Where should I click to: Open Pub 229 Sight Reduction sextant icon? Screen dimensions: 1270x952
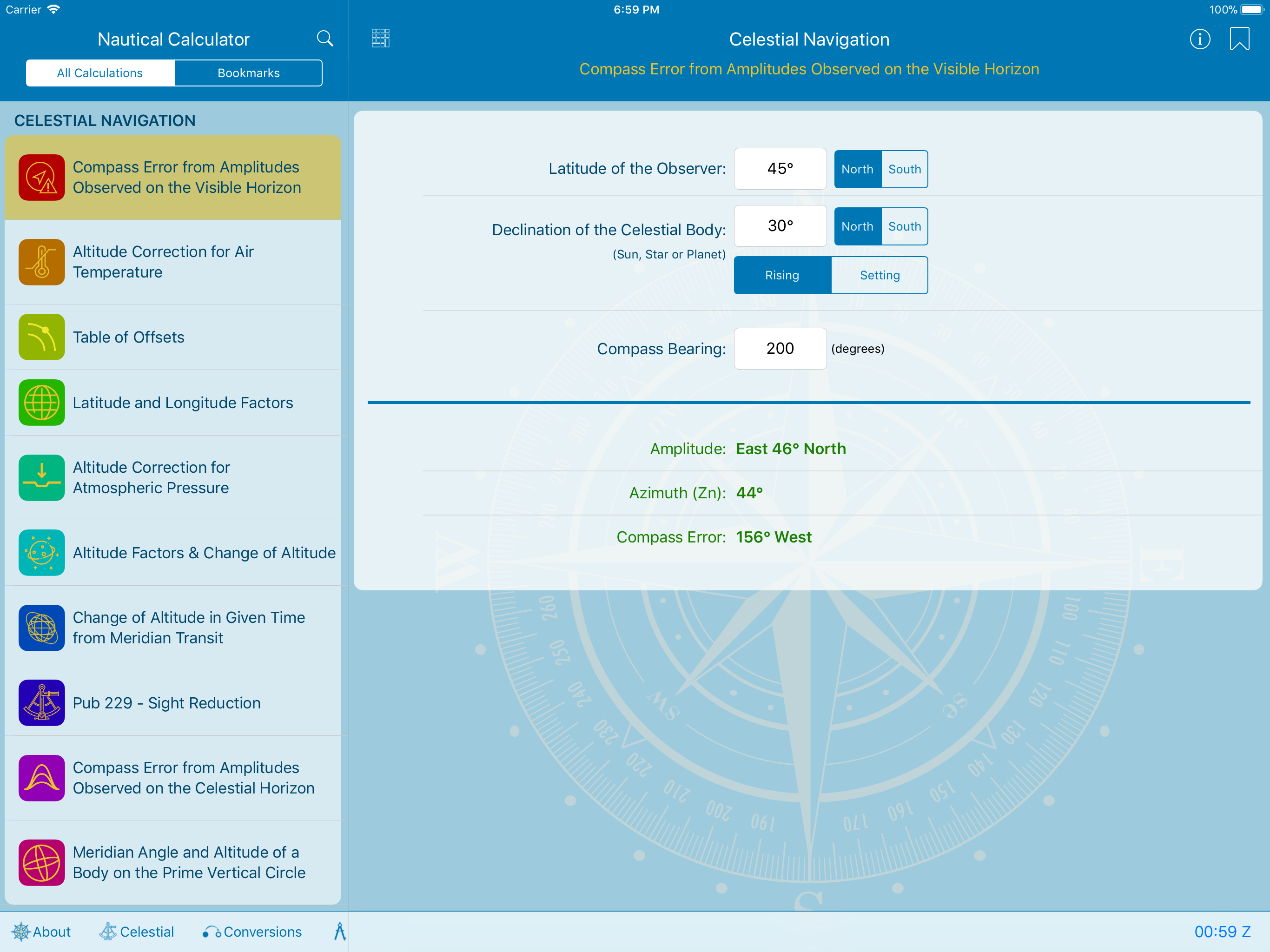[x=41, y=703]
